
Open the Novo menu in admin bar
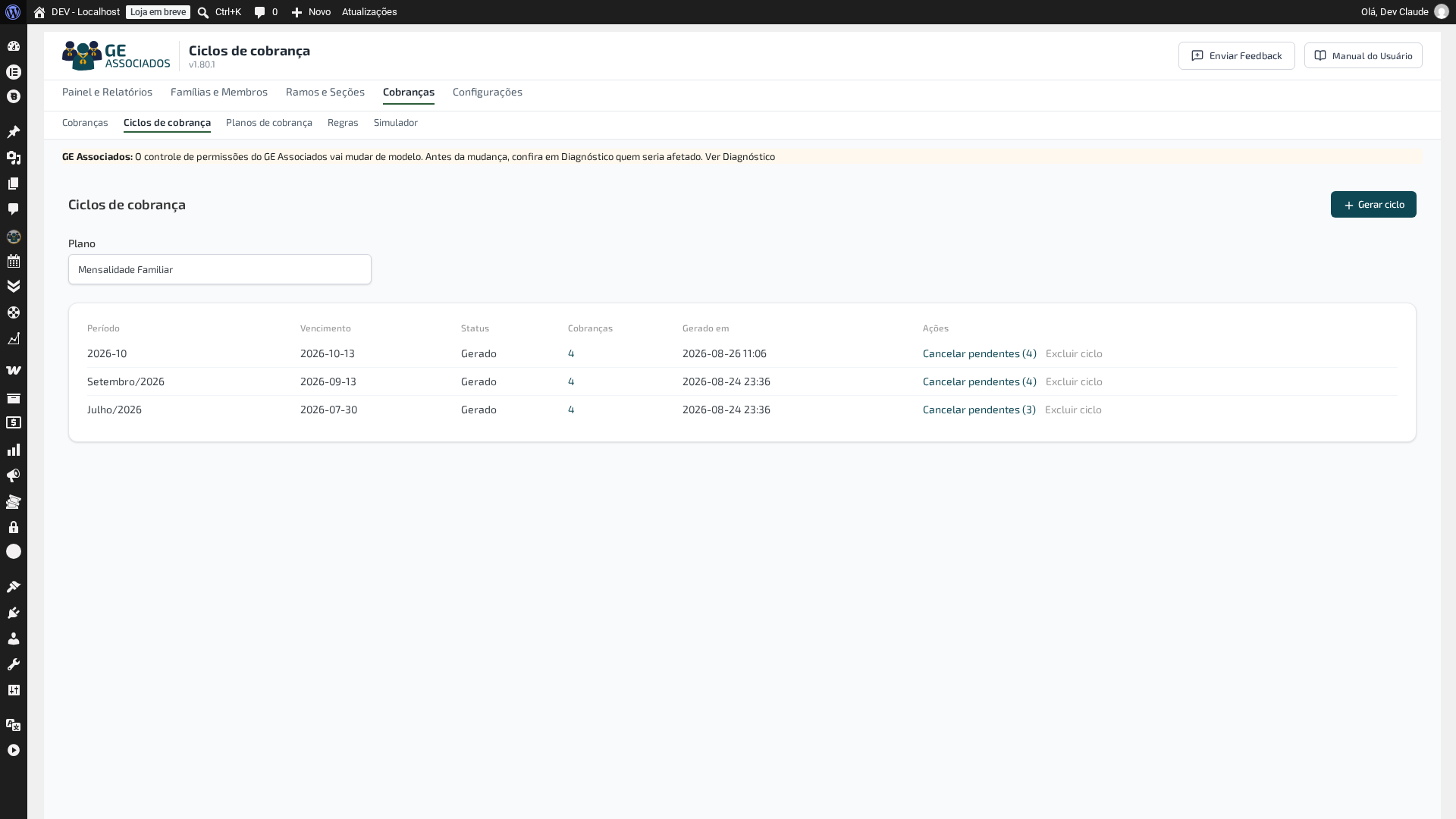pyautogui.click(x=311, y=12)
